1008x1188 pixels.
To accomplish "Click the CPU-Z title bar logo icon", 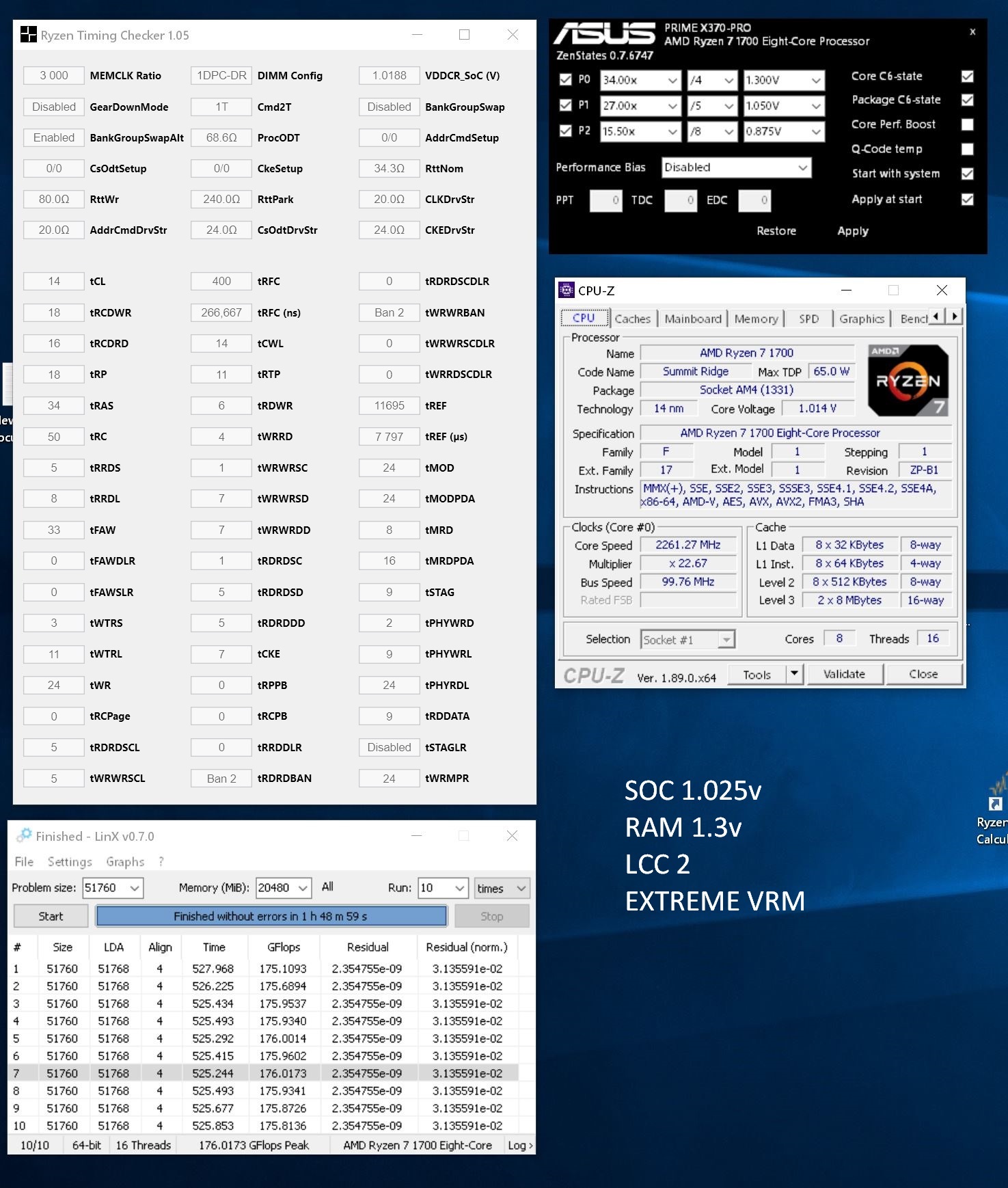I will pos(567,290).
